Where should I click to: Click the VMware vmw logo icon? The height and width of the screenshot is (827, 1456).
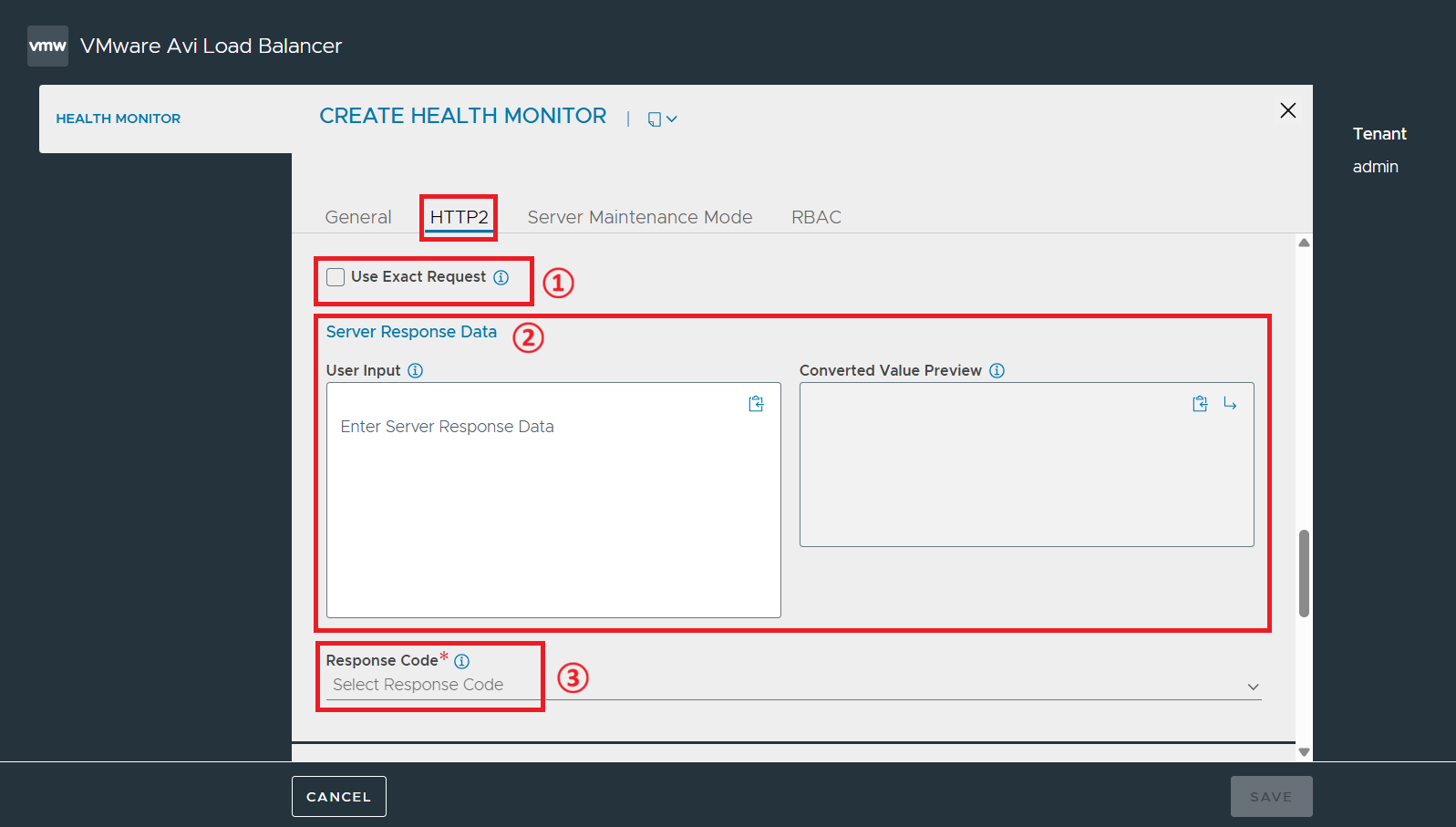click(47, 46)
